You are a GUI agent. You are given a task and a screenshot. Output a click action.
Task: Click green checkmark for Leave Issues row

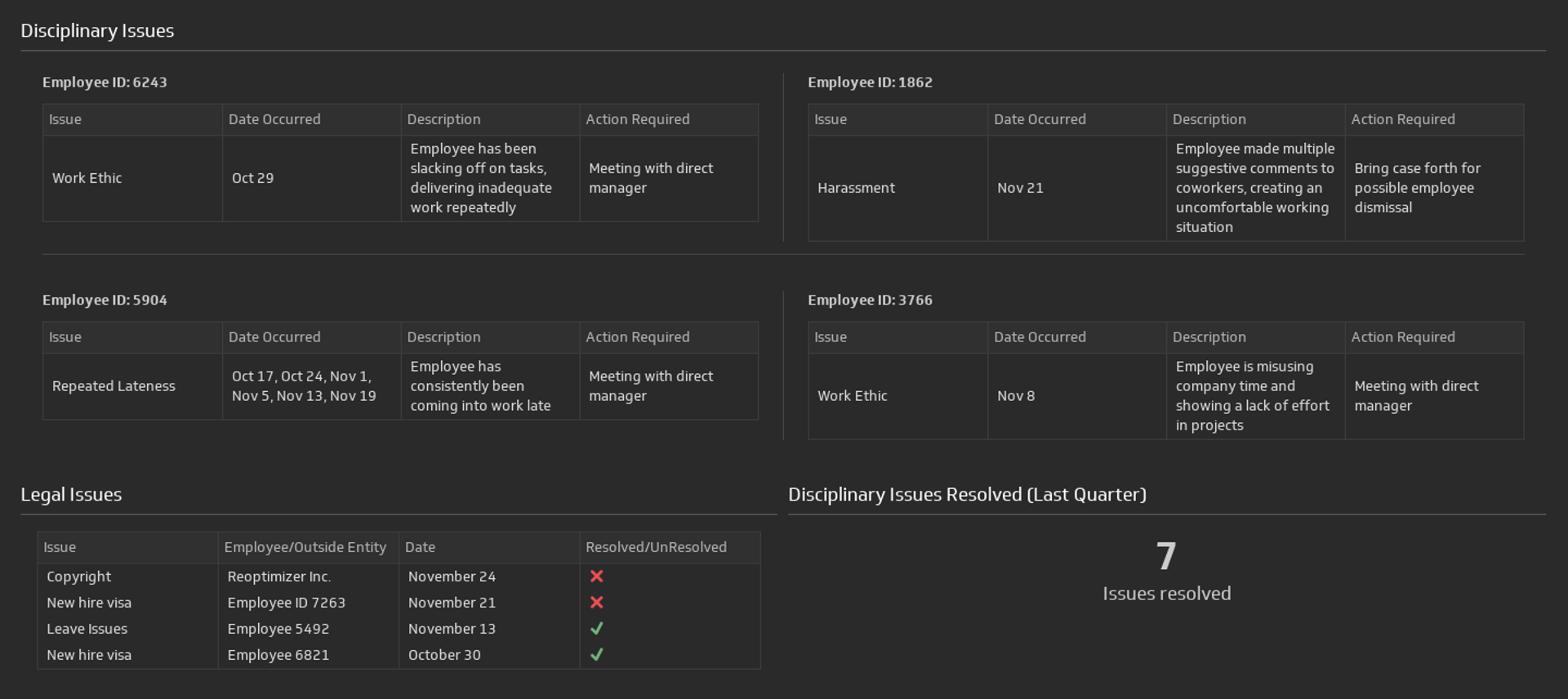tap(596, 629)
